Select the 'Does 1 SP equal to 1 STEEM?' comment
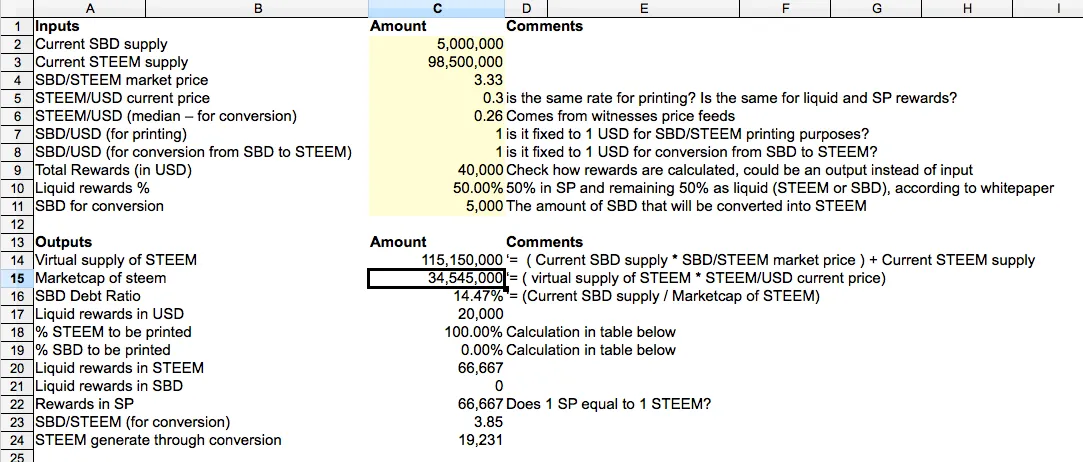 (608, 404)
